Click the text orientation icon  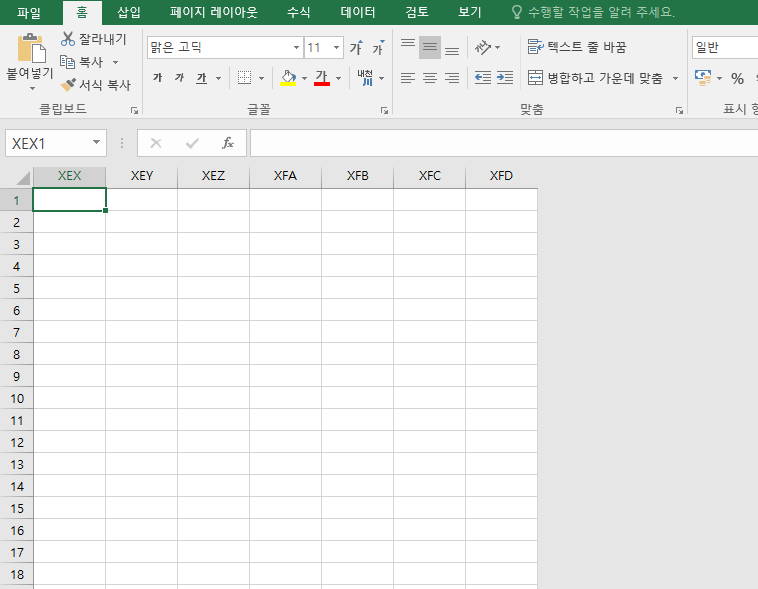tap(483, 47)
